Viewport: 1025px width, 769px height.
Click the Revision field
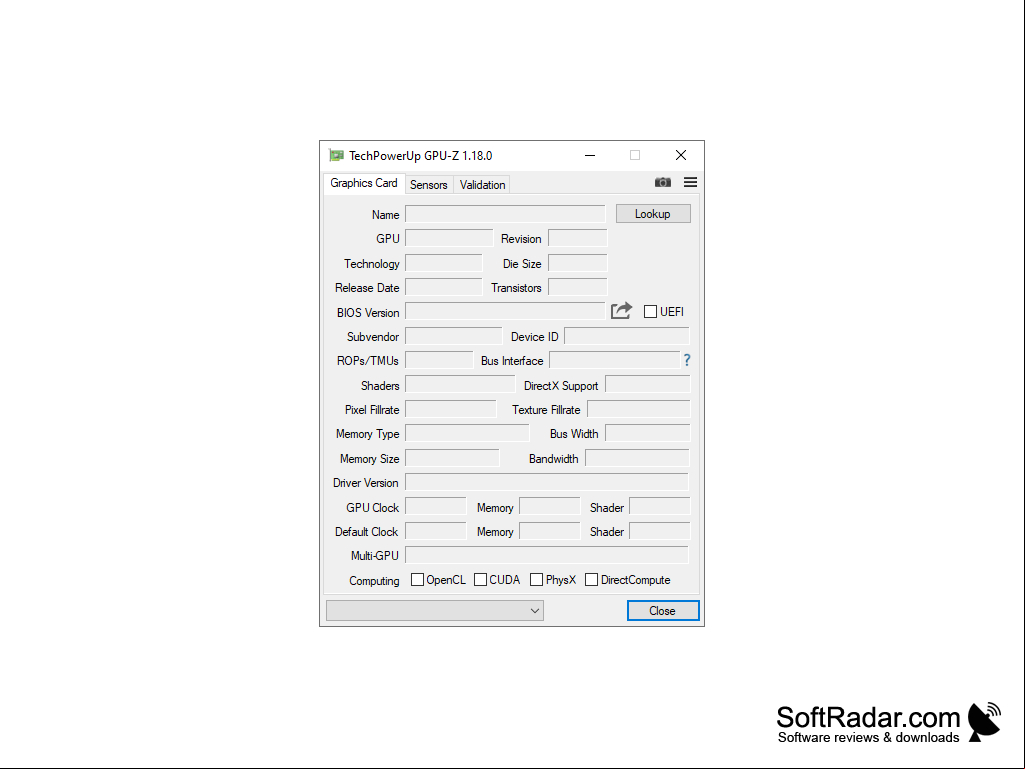pyautogui.click(x=578, y=239)
